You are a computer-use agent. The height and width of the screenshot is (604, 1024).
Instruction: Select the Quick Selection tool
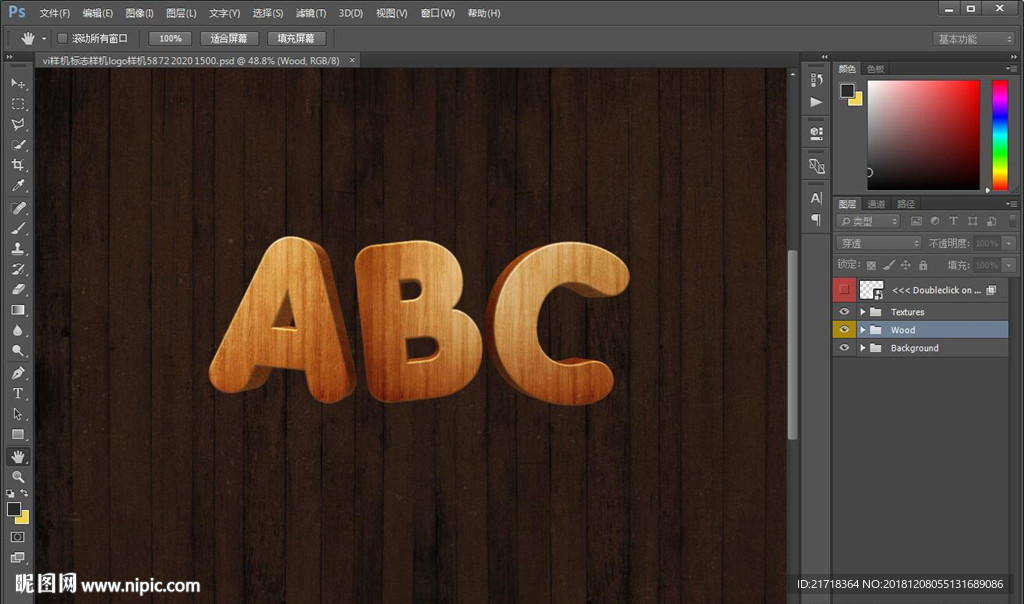pyautogui.click(x=18, y=144)
